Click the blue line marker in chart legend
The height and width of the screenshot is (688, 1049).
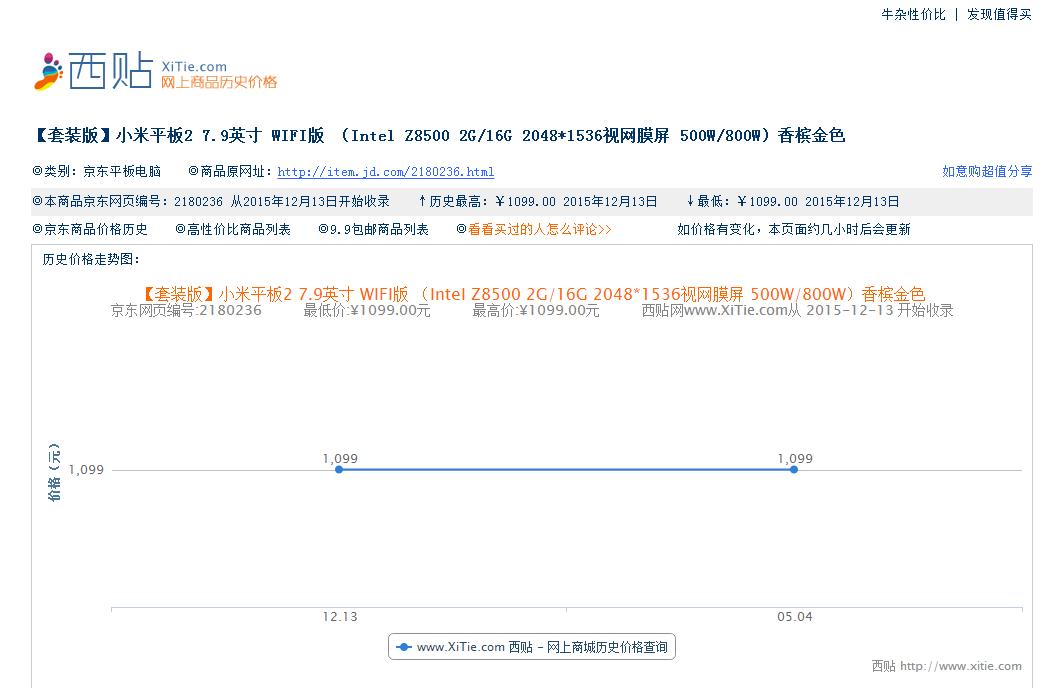(403, 646)
